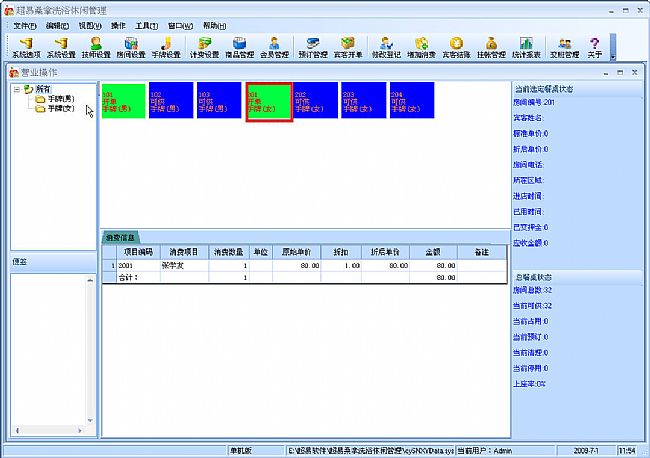
Task: Open 计费设置 billing settings icon
Action: click(x=204, y=48)
